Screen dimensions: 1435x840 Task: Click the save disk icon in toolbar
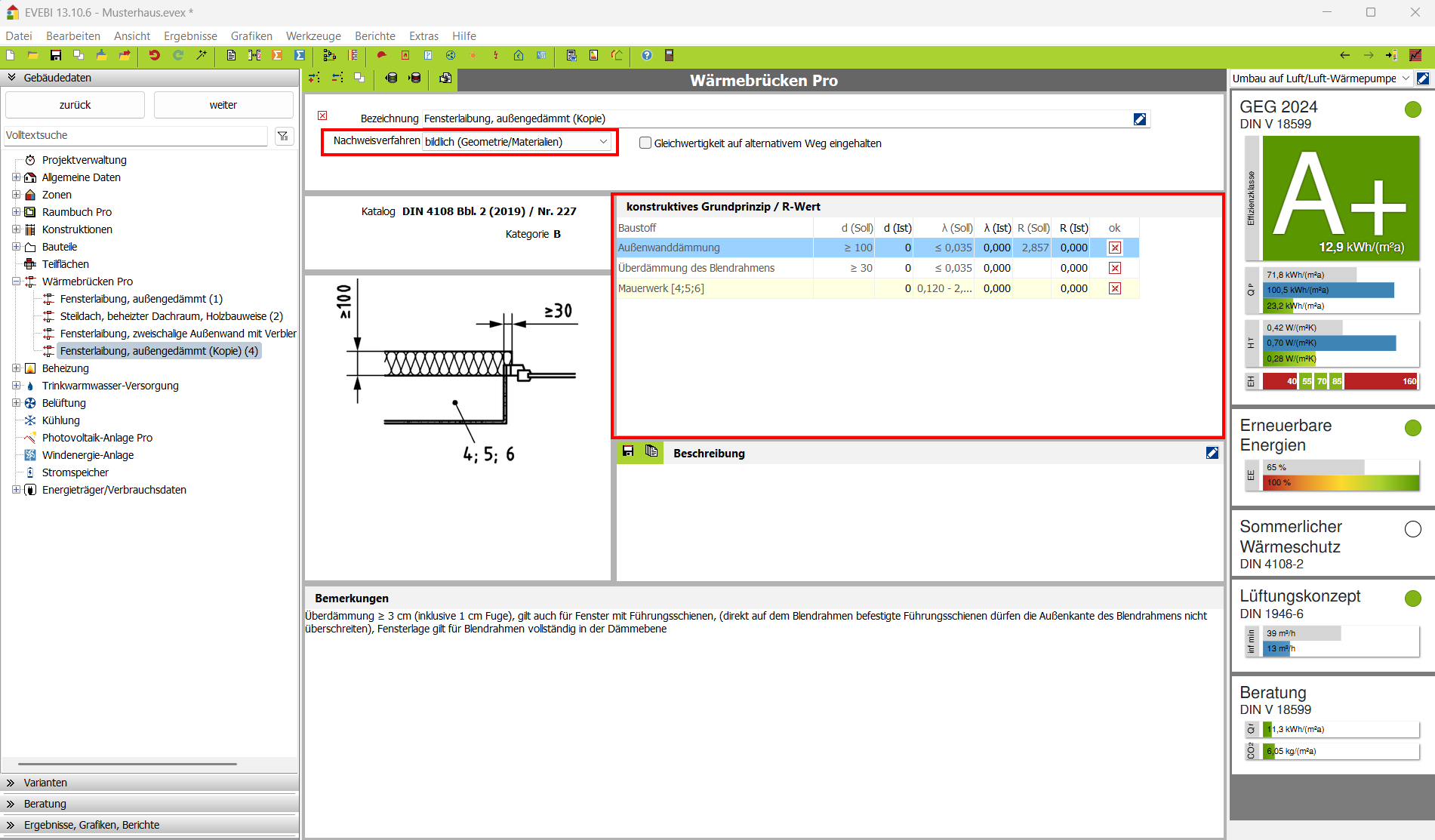pos(55,55)
